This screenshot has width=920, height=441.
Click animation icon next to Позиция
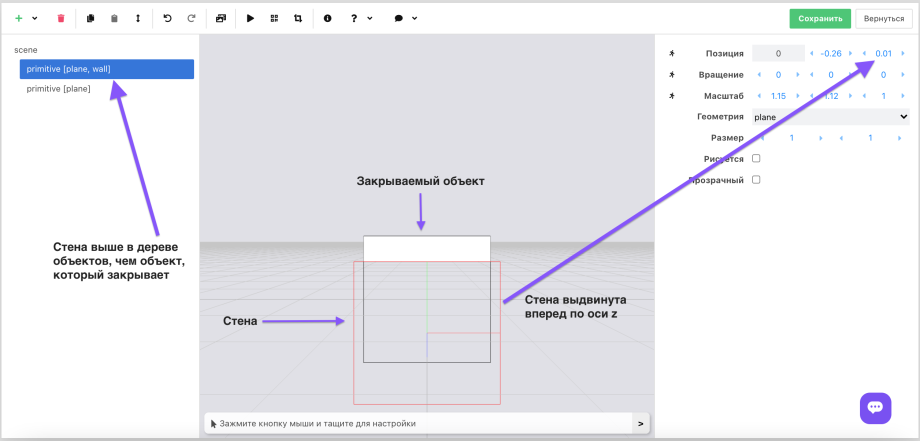click(672, 53)
